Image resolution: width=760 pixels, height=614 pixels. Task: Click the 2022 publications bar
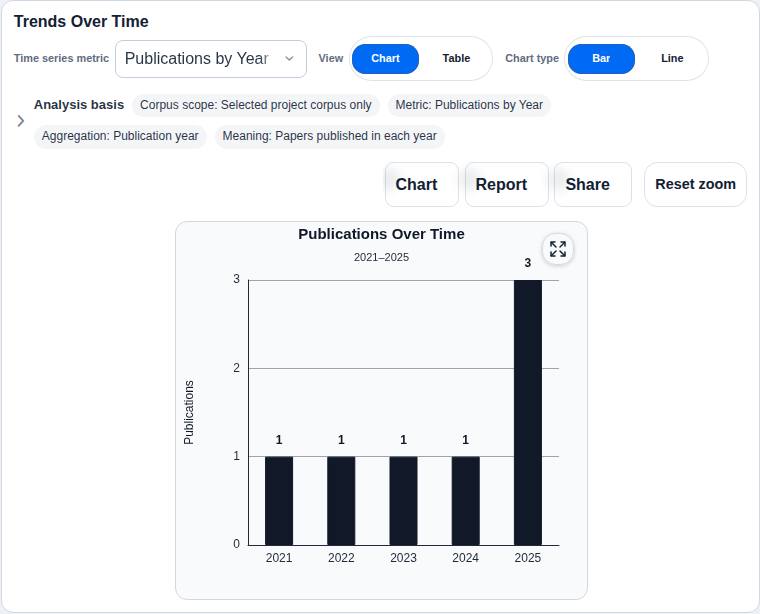(341, 501)
